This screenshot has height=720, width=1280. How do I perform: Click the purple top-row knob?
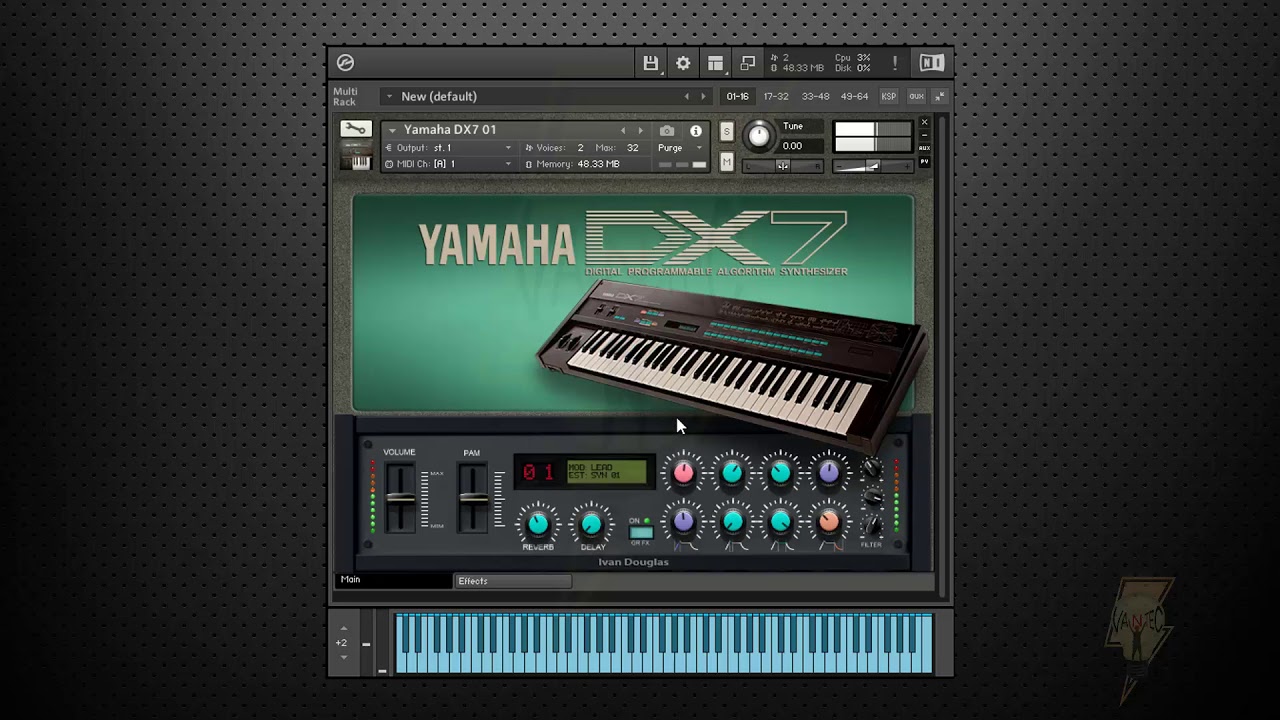829,473
